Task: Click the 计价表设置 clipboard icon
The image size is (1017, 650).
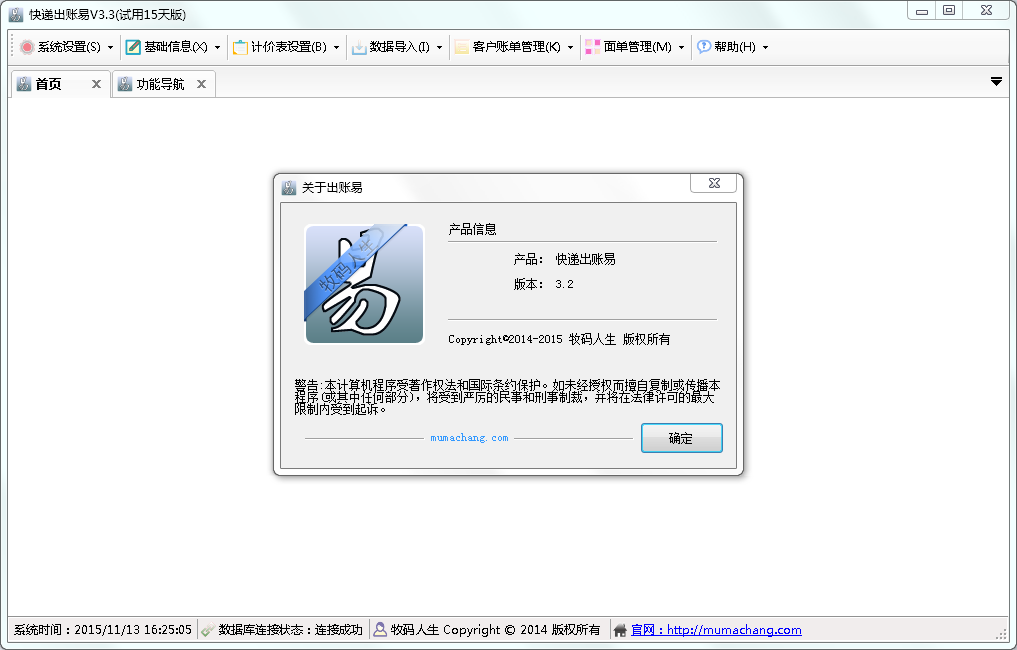Action: pyautogui.click(x=240, y=47)
